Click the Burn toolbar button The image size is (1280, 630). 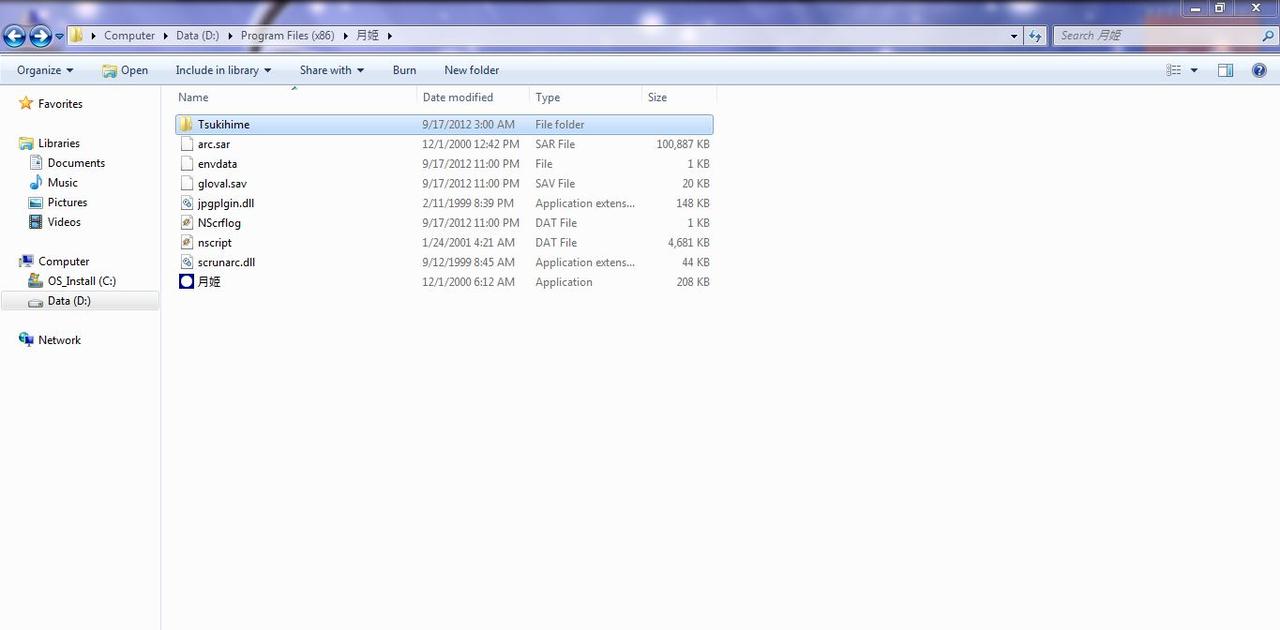point(404,70)
